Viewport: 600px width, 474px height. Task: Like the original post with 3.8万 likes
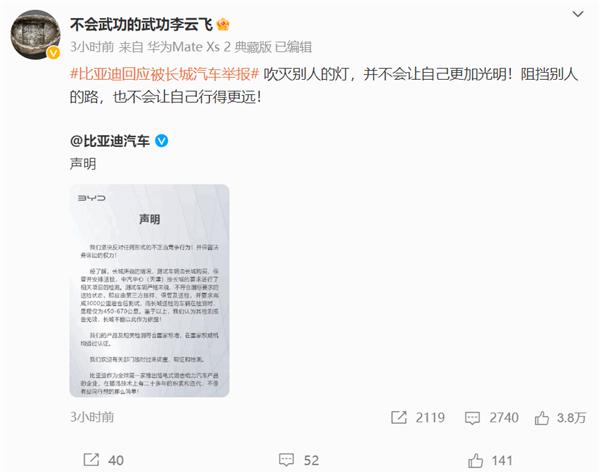[542, 418]
